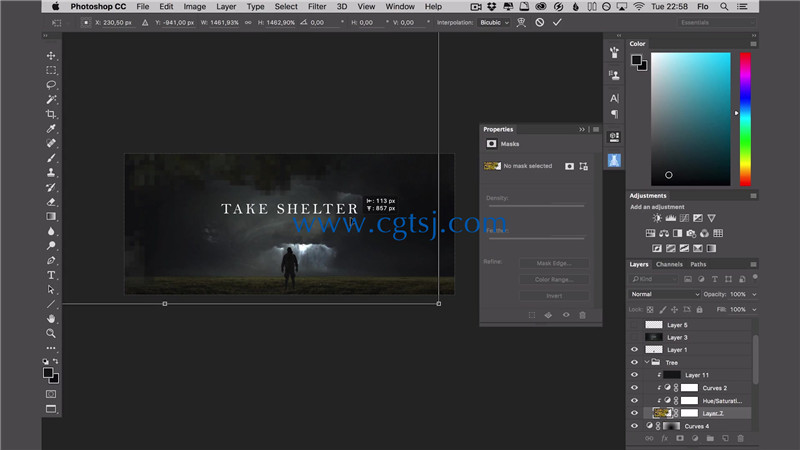Select the Brush tool
The width and height of the screenshot is (800, 450).
(x=51, y=158)
